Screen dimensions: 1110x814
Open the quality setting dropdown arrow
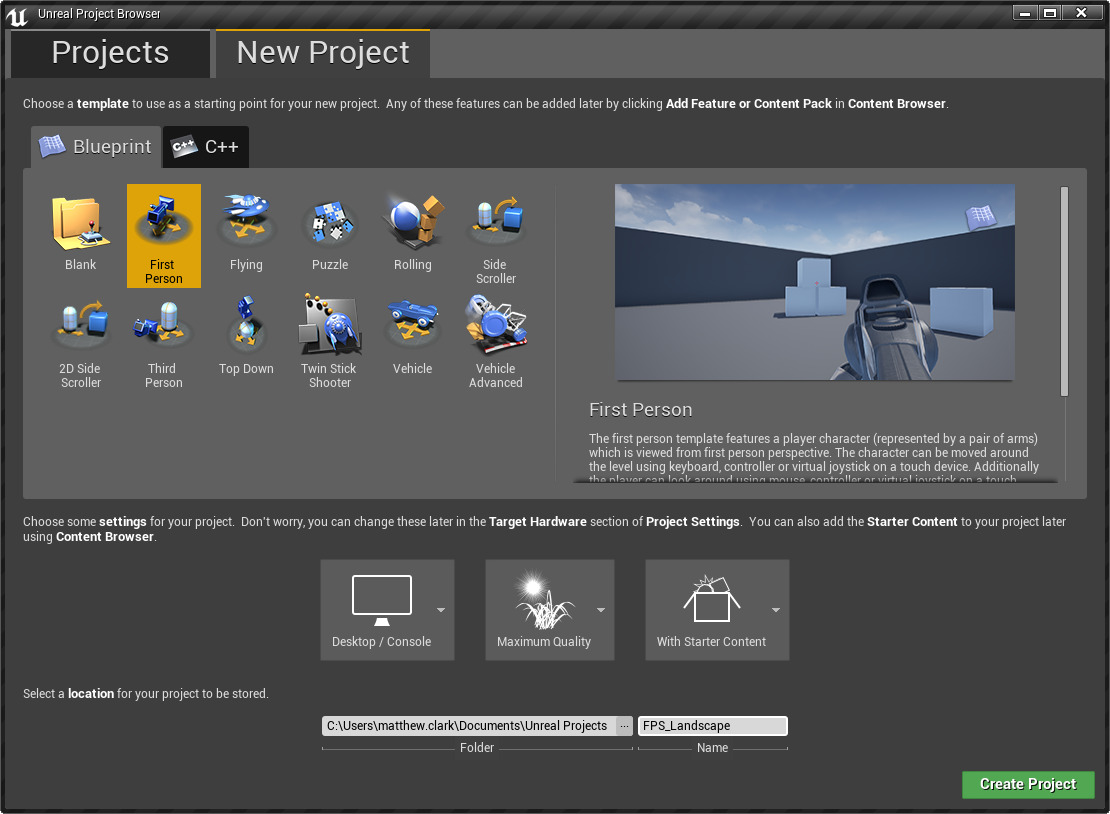tap(602, 610)
